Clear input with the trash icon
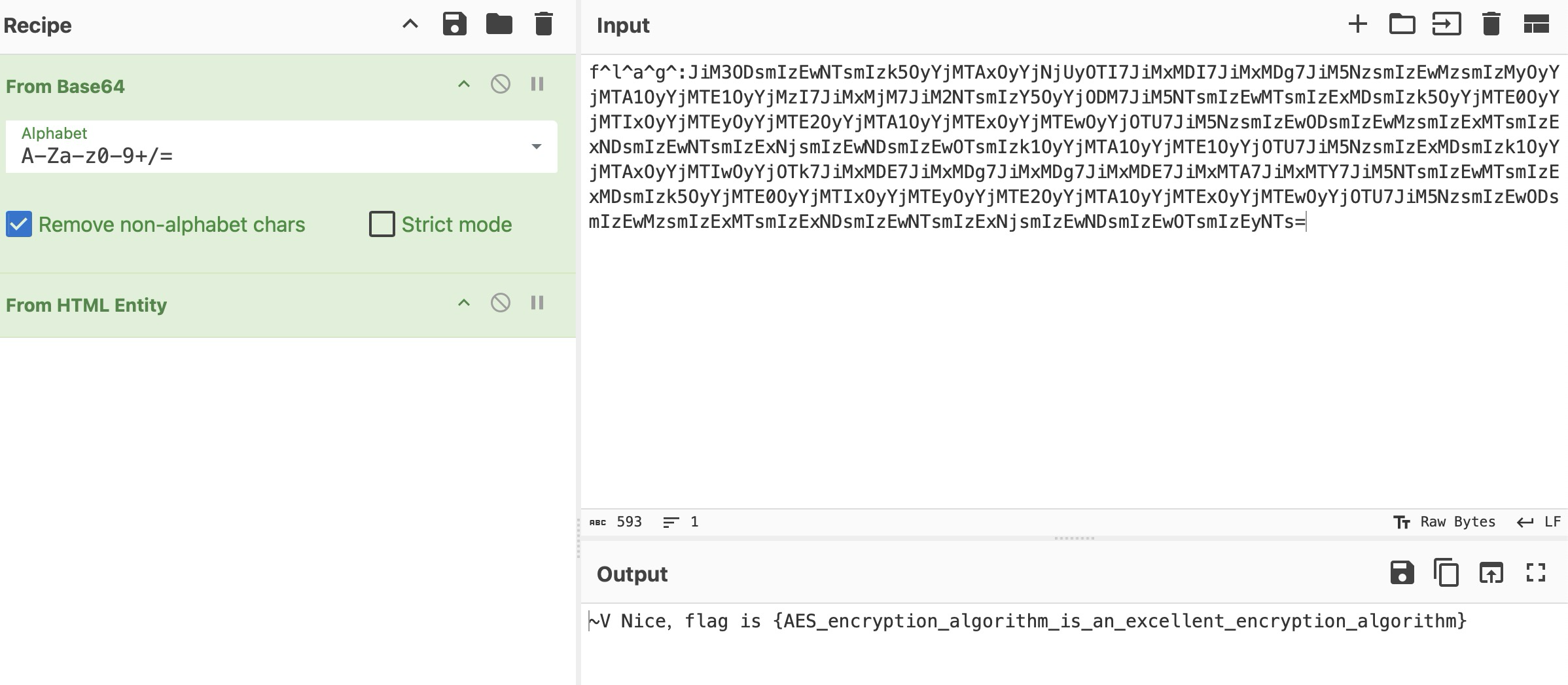 pos(1491,24)
